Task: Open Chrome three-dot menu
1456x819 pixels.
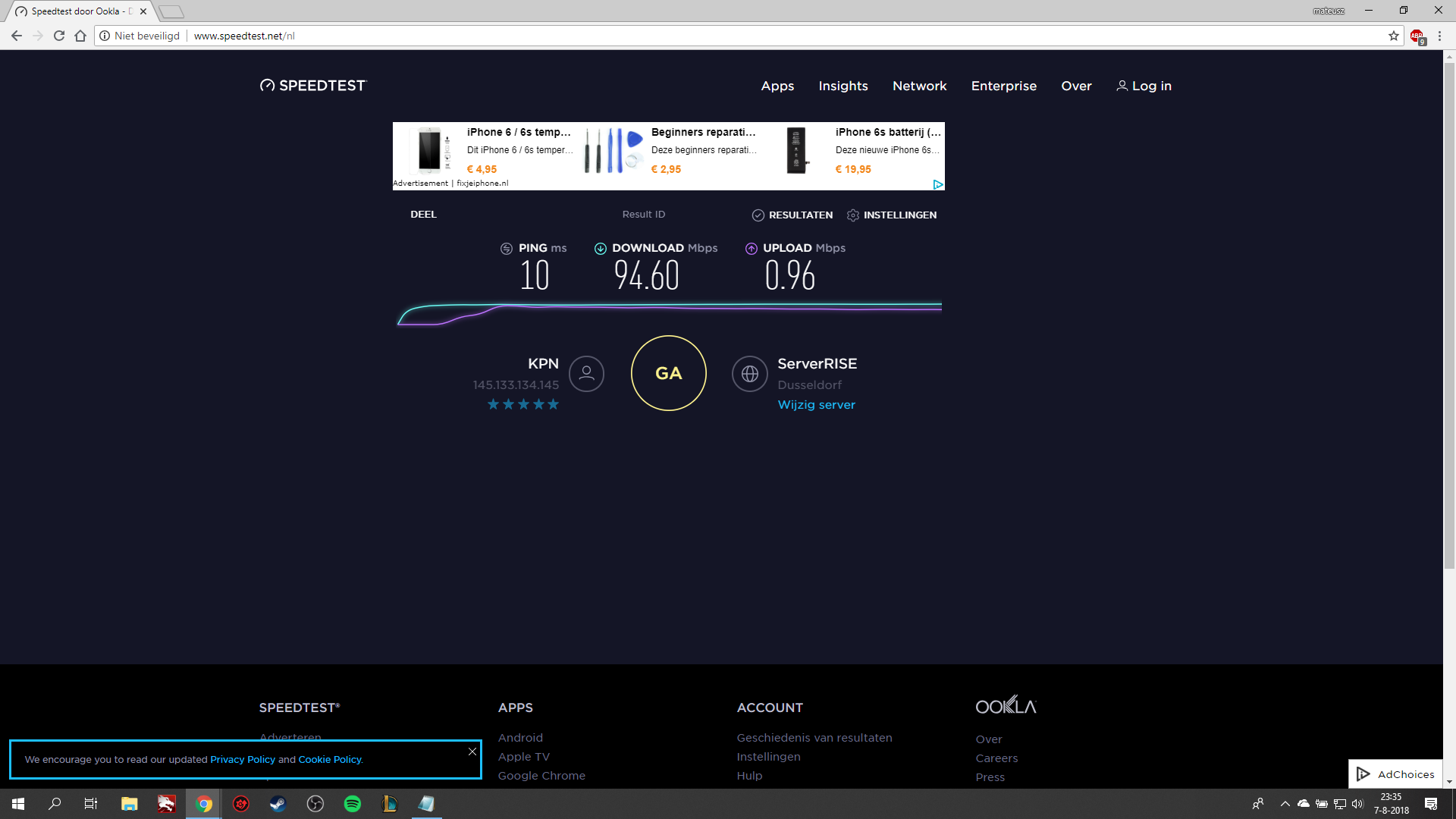Action: click(x=1439, y=36)
